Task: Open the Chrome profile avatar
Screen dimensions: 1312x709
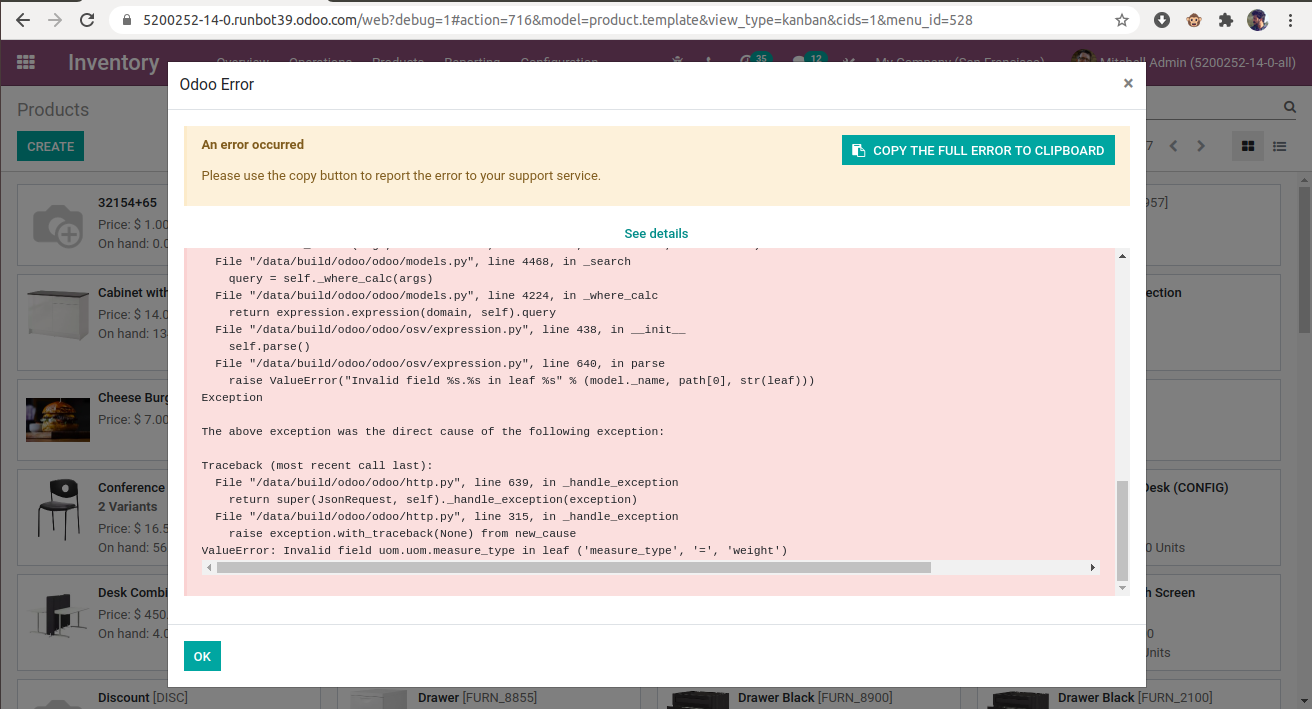Action: coord(1257,20)
